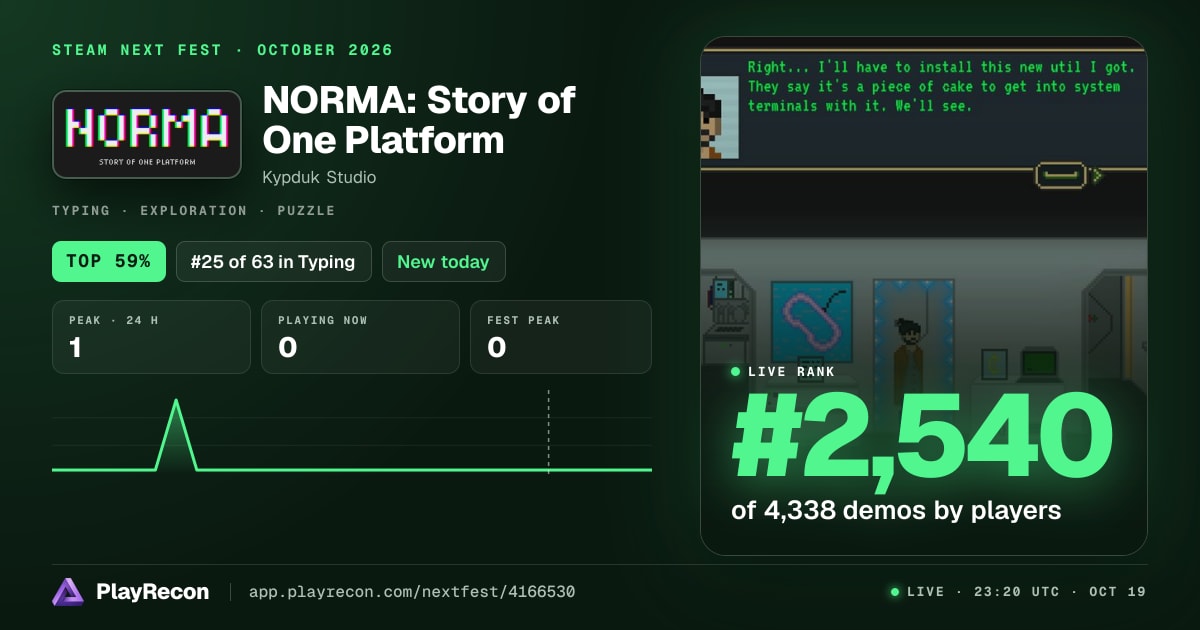Click the dashed vertical marker on the chart

point(548,430)
